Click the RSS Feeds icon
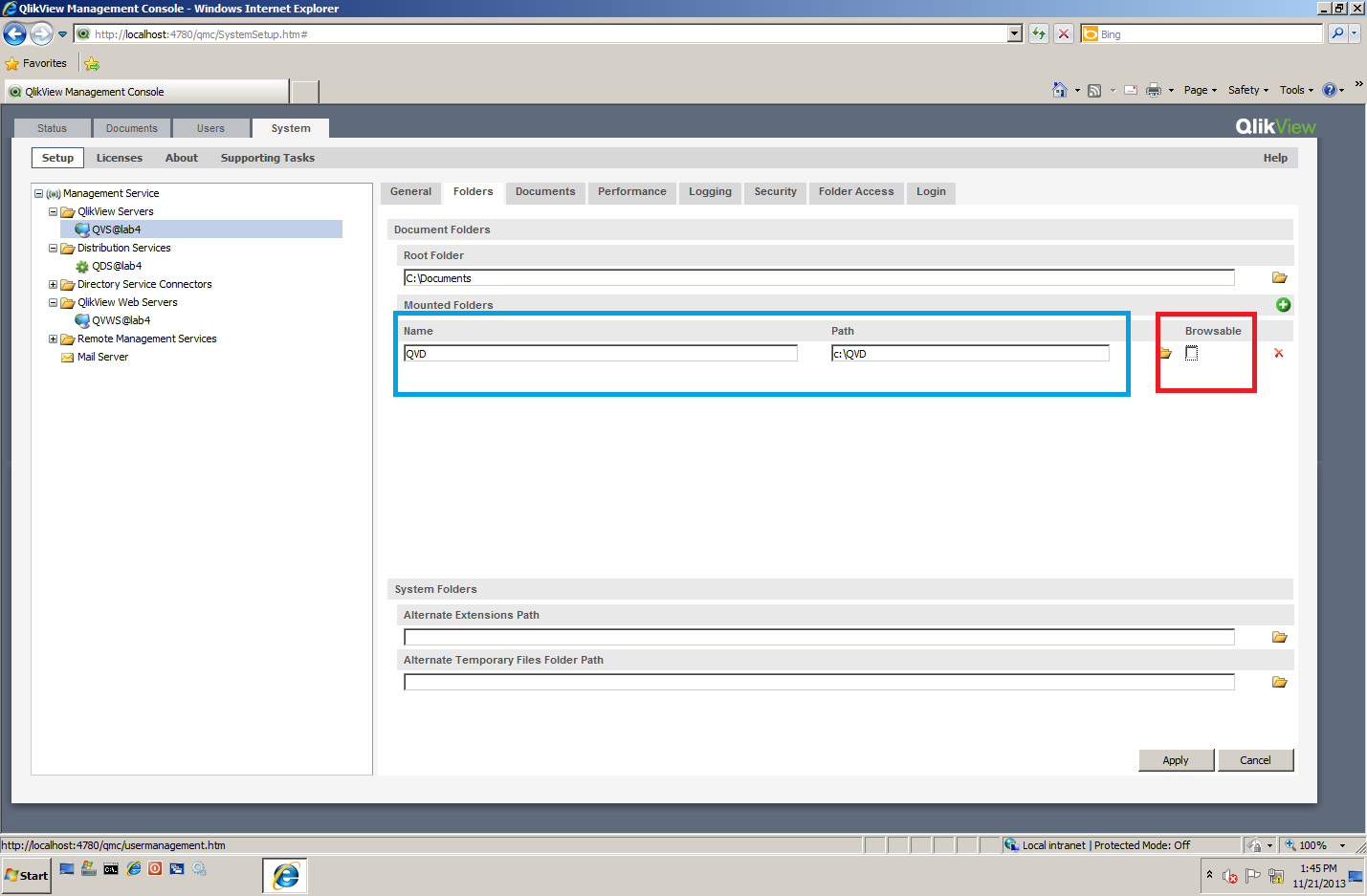 pos(1094,90)
